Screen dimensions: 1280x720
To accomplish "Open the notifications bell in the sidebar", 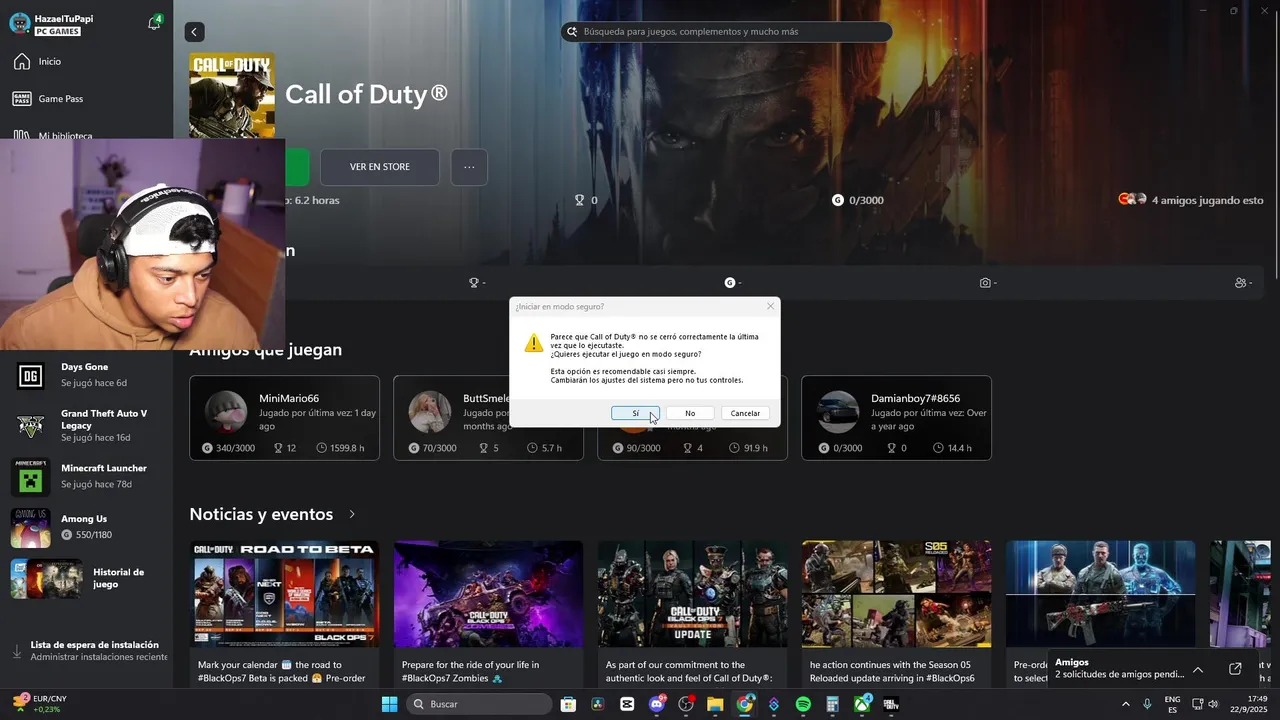I will (154, 23).
